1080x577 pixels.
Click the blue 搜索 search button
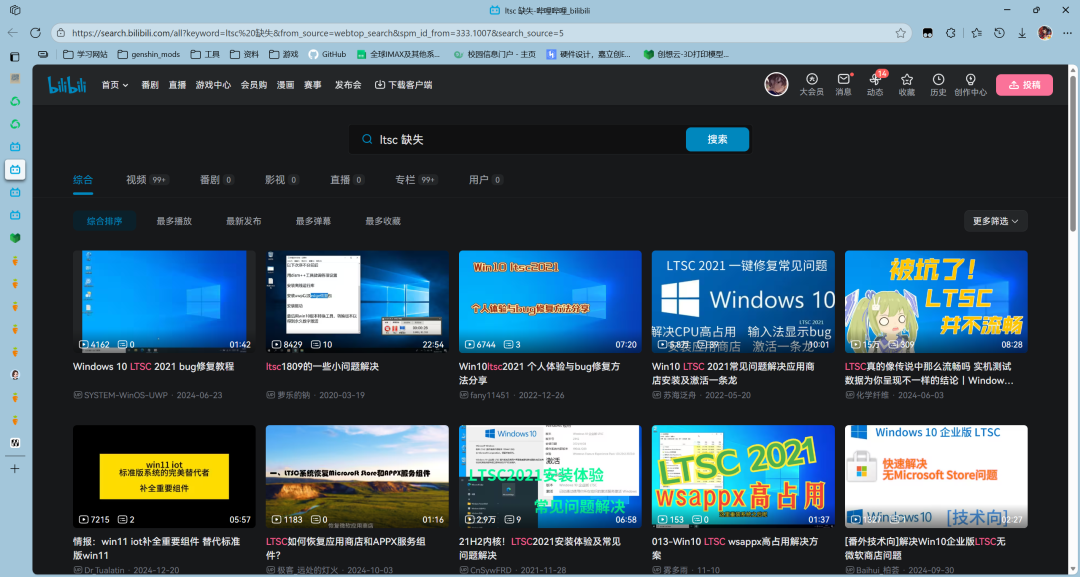[x=717, y=140]
